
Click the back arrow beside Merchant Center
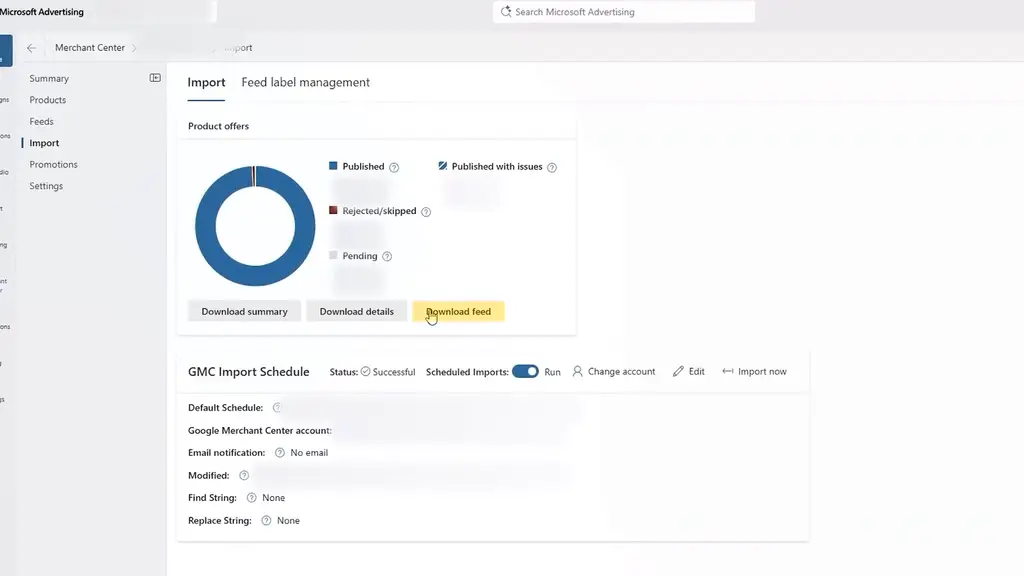[x=31, y=48]
